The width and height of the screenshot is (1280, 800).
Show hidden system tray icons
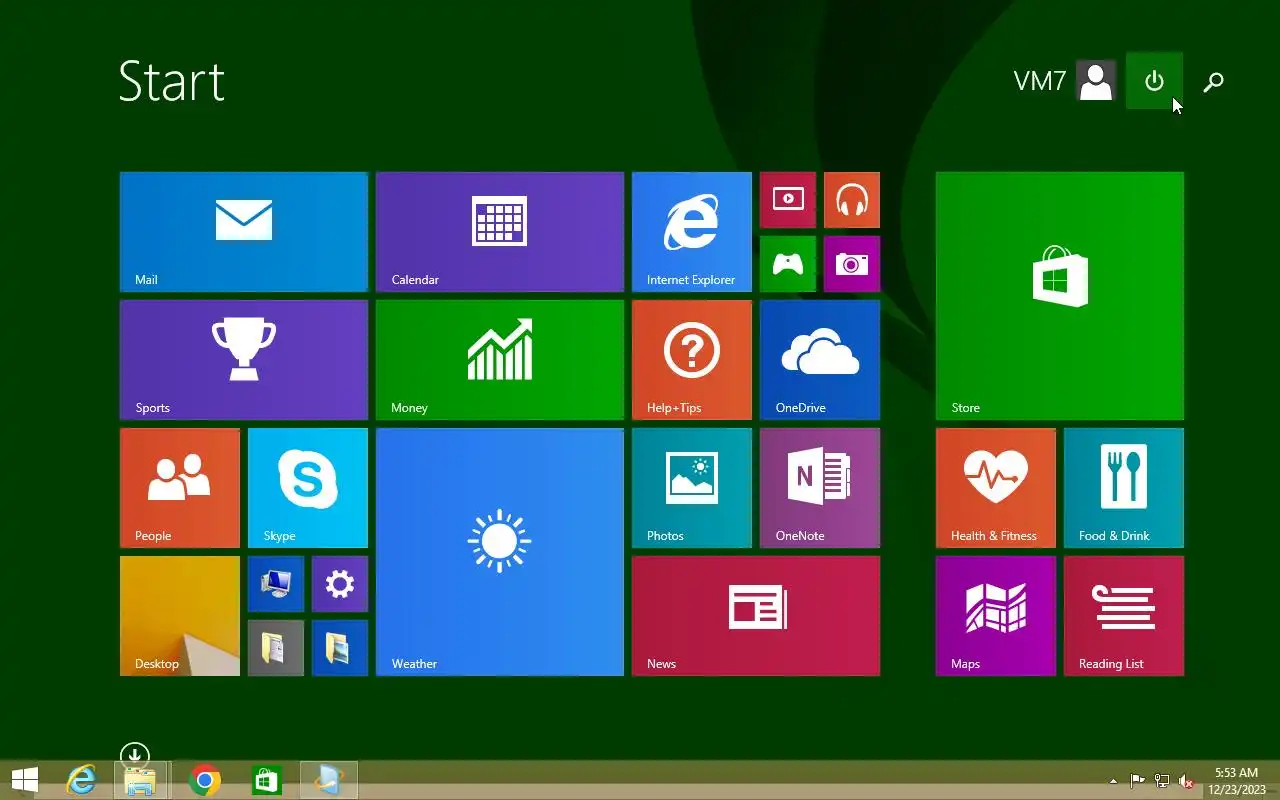[x=1113, y=781]
